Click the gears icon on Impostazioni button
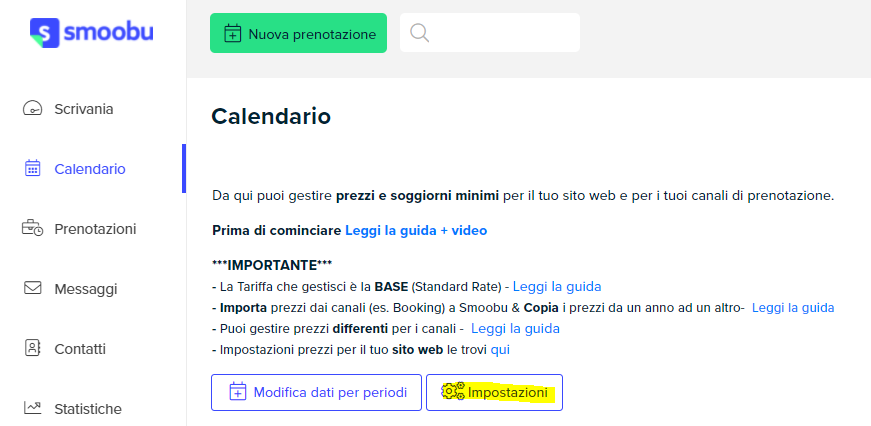 (x=453, y=391)
